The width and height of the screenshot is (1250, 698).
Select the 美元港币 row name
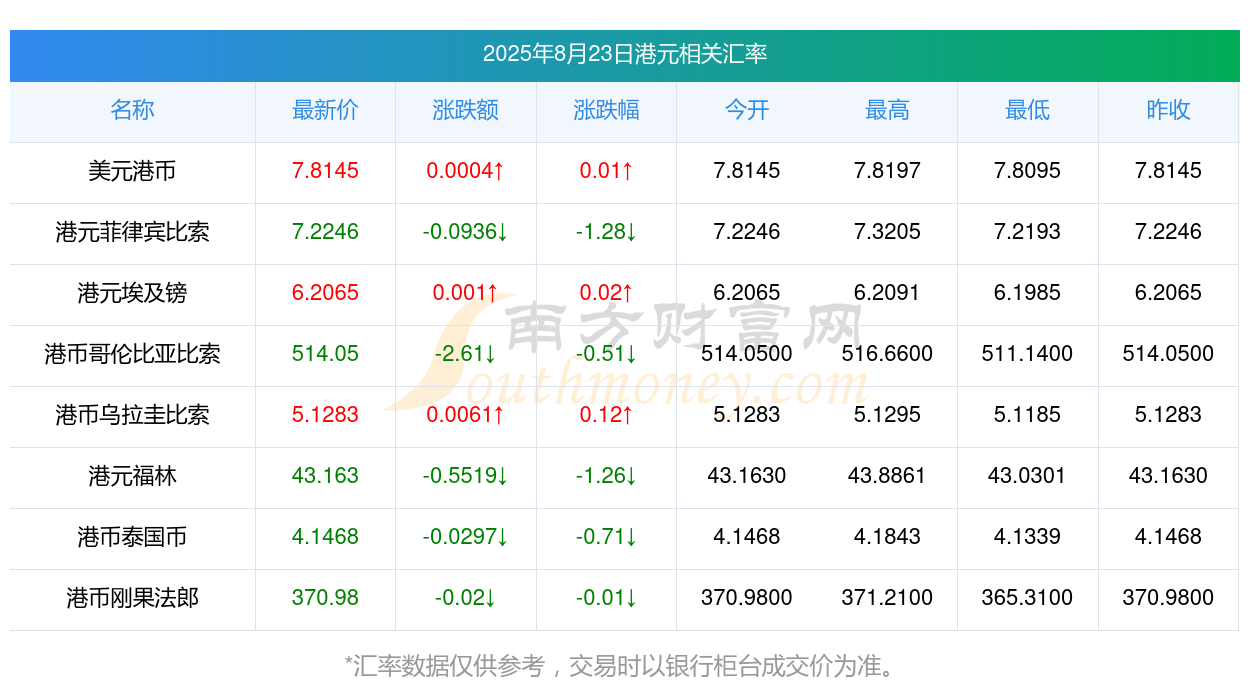tap(132, 171)
